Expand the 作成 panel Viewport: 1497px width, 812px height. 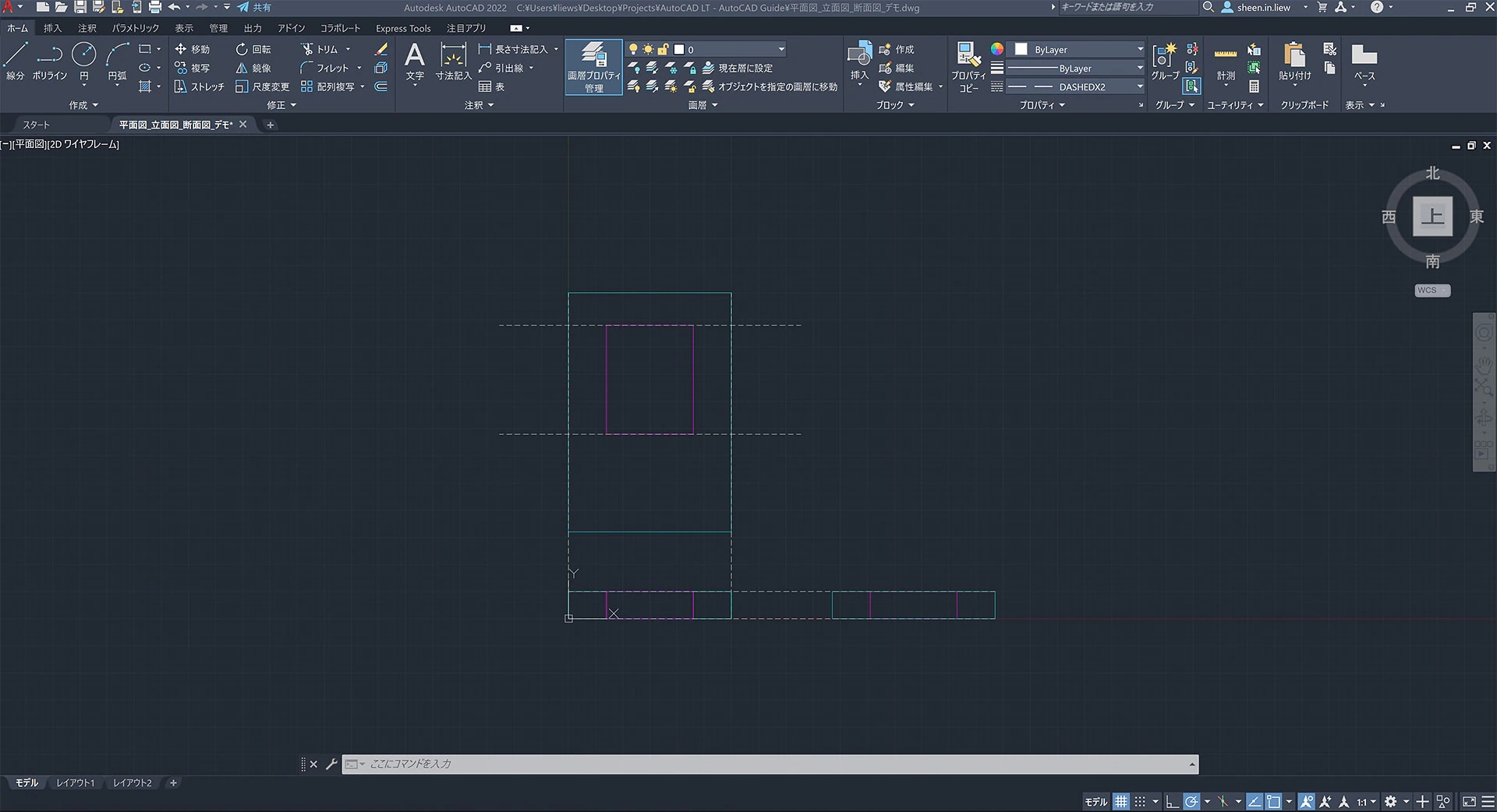(x=83, y=105)
